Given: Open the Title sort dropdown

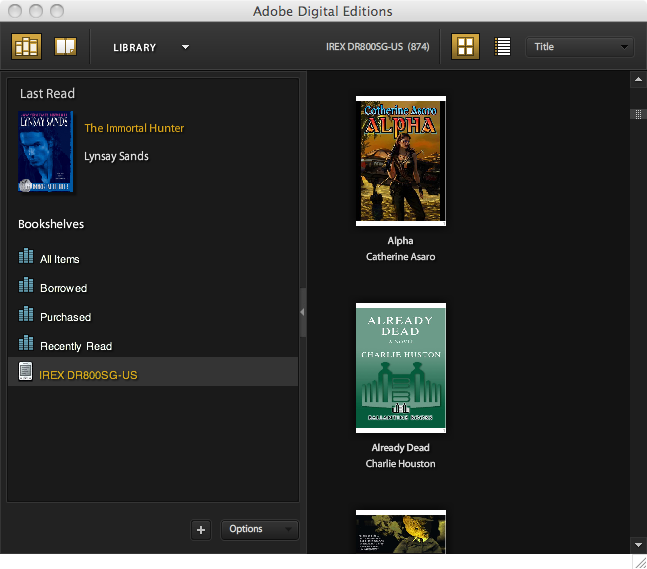Looking at the screenshot, I should click(579, 47).
